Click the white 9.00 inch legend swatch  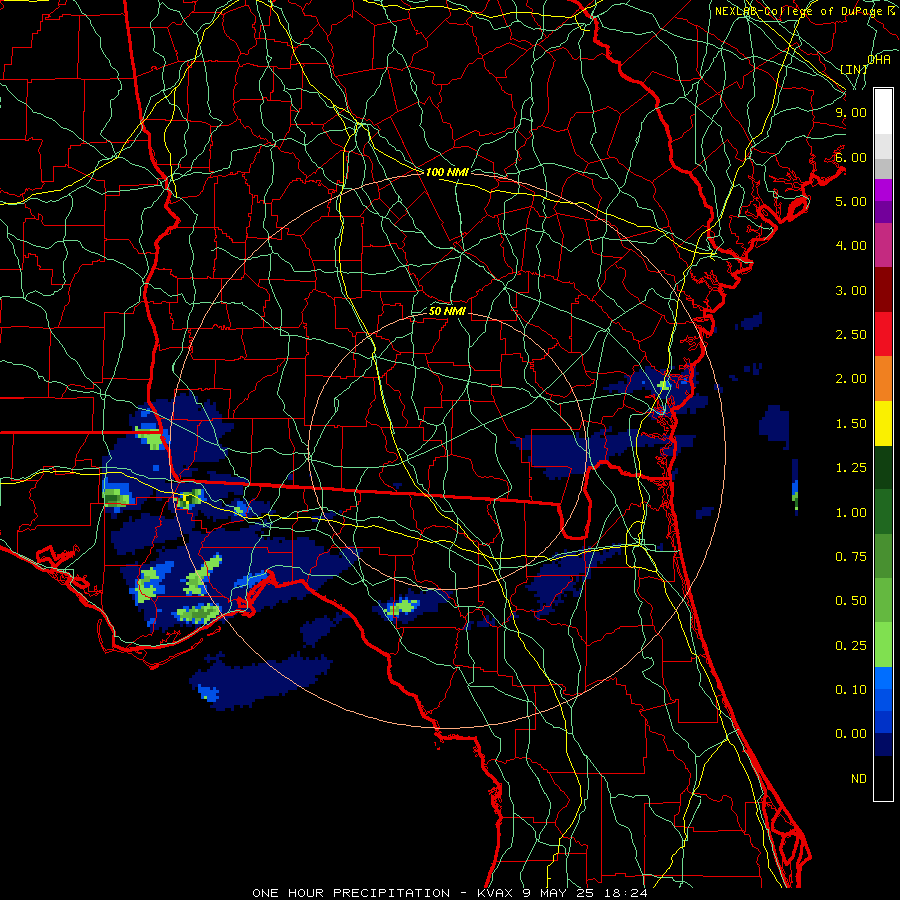(883, 111)
